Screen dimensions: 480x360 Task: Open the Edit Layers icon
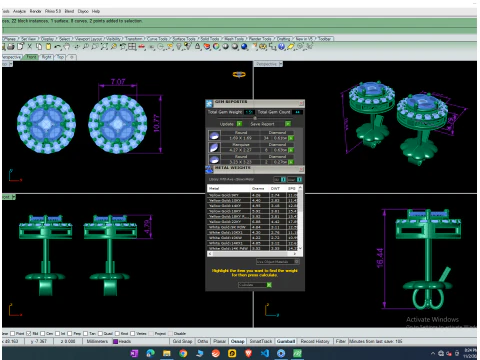click(x=207, y=47)
